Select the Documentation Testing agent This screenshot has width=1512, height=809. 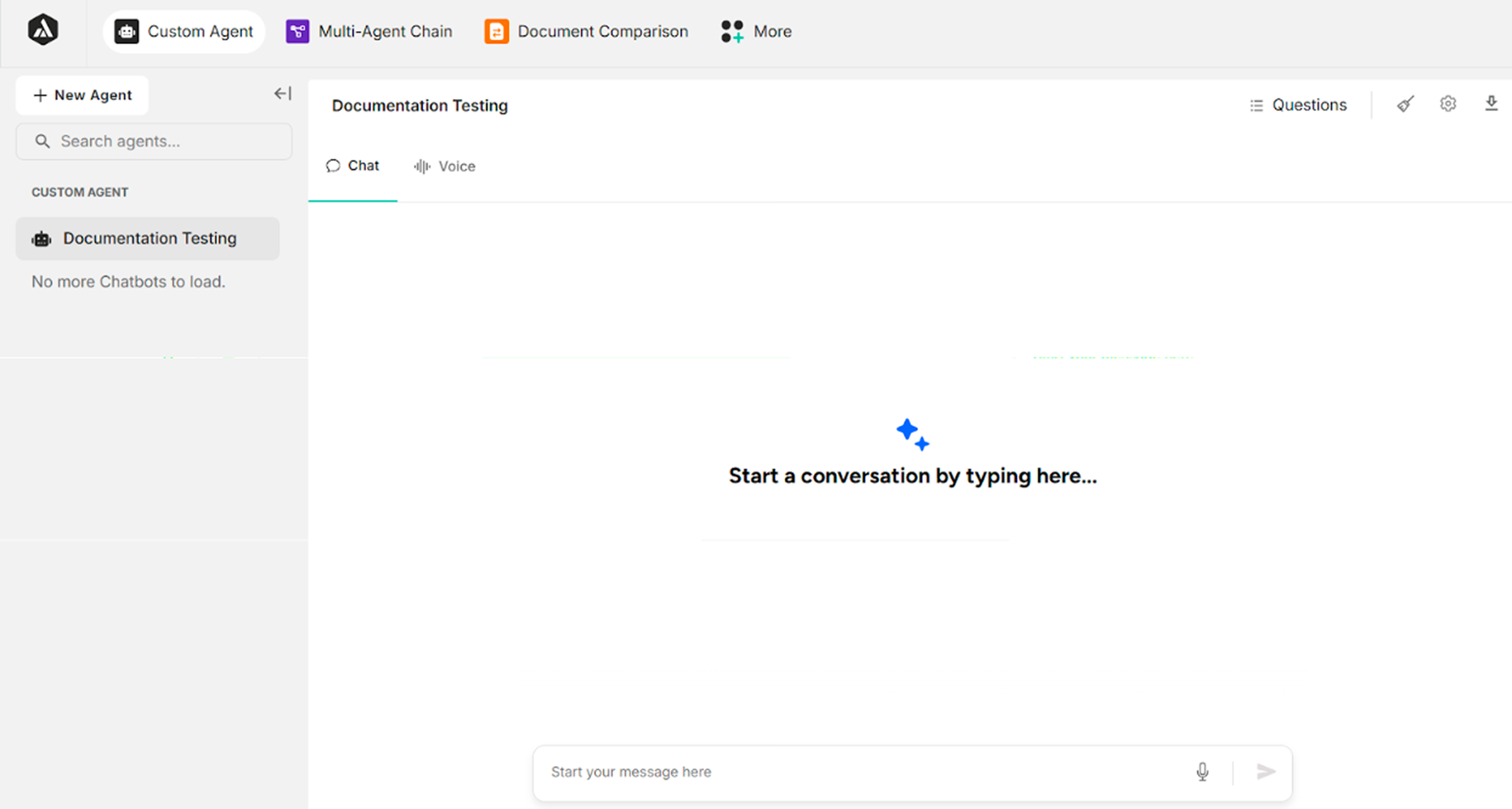pos(149,238)
